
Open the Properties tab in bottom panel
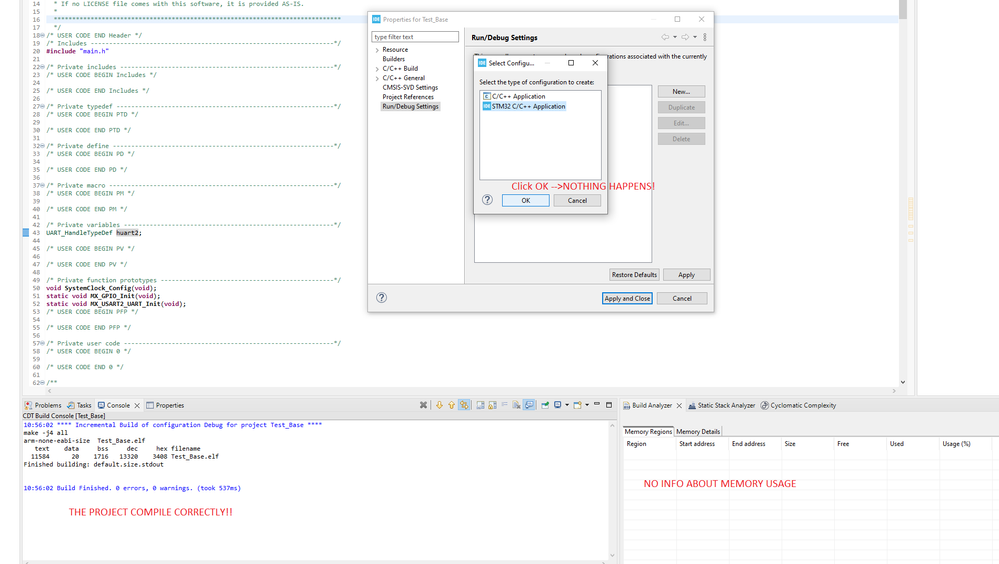tap(165, 405)
